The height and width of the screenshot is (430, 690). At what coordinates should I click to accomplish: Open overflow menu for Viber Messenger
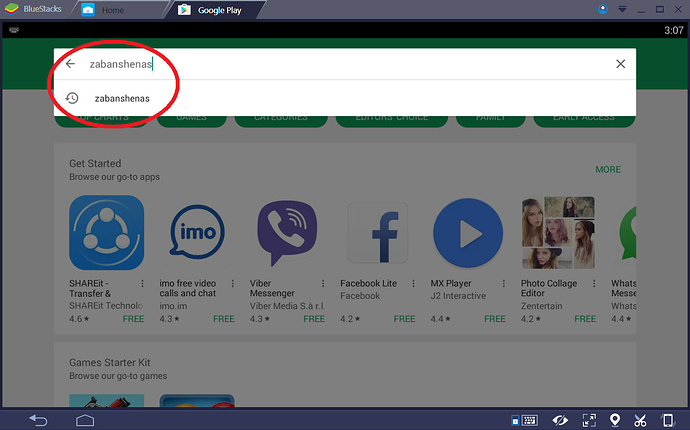tap(323, 283)
